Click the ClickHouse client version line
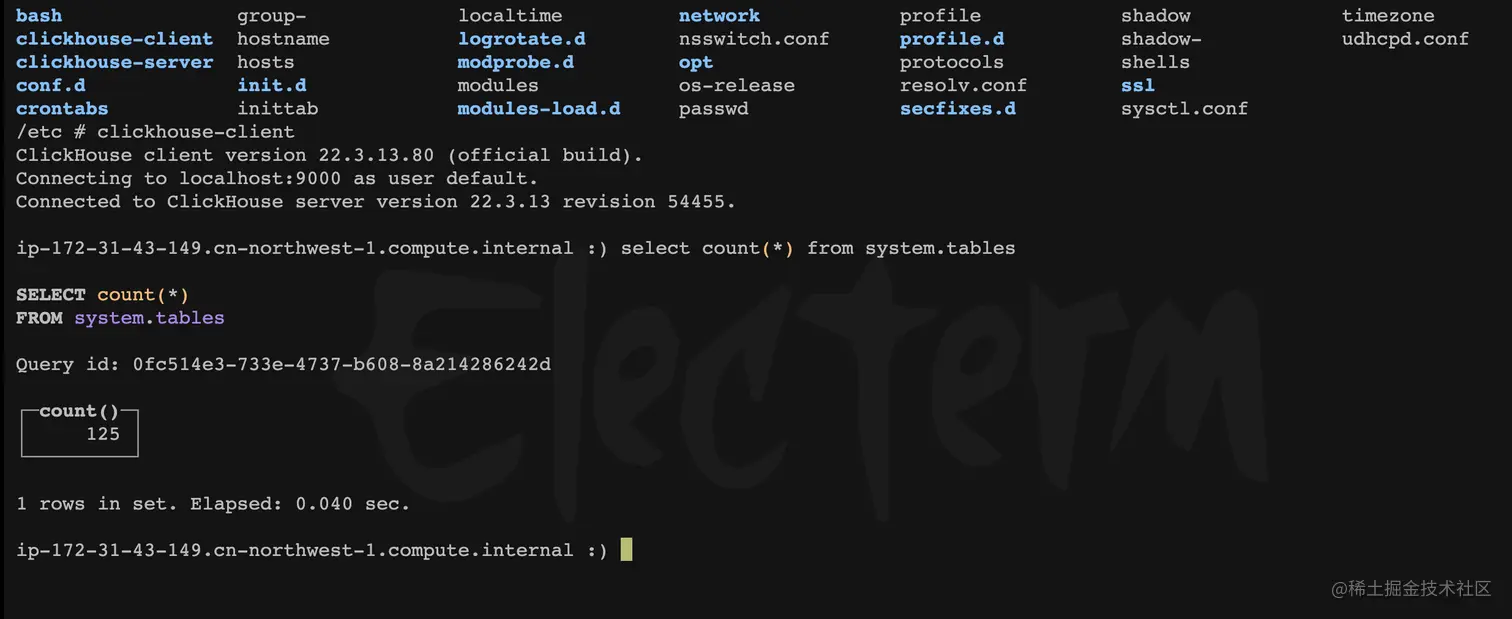1512x619 pixels. point(329,155)
